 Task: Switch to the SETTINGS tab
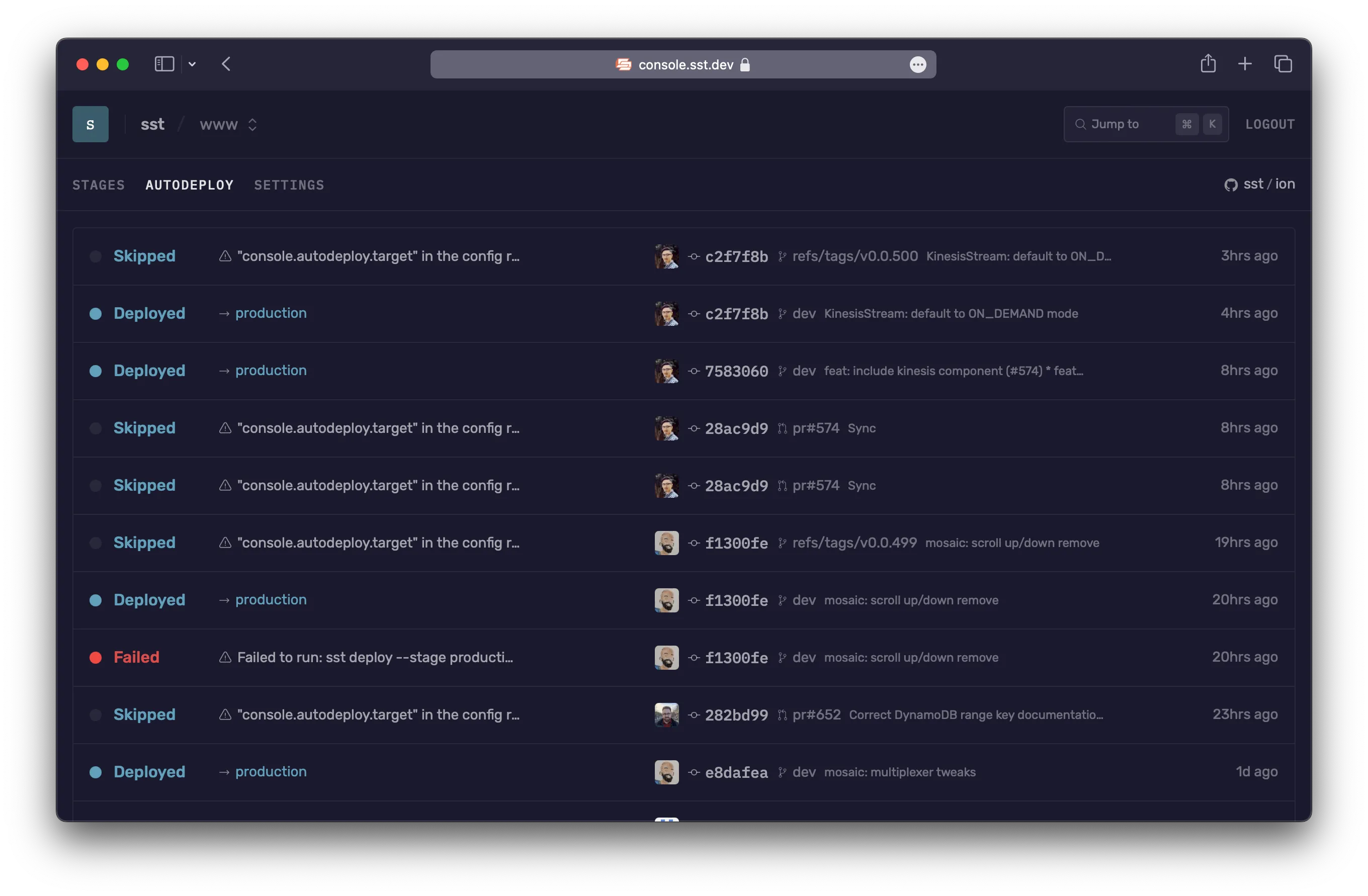click(x=289, y=185)
